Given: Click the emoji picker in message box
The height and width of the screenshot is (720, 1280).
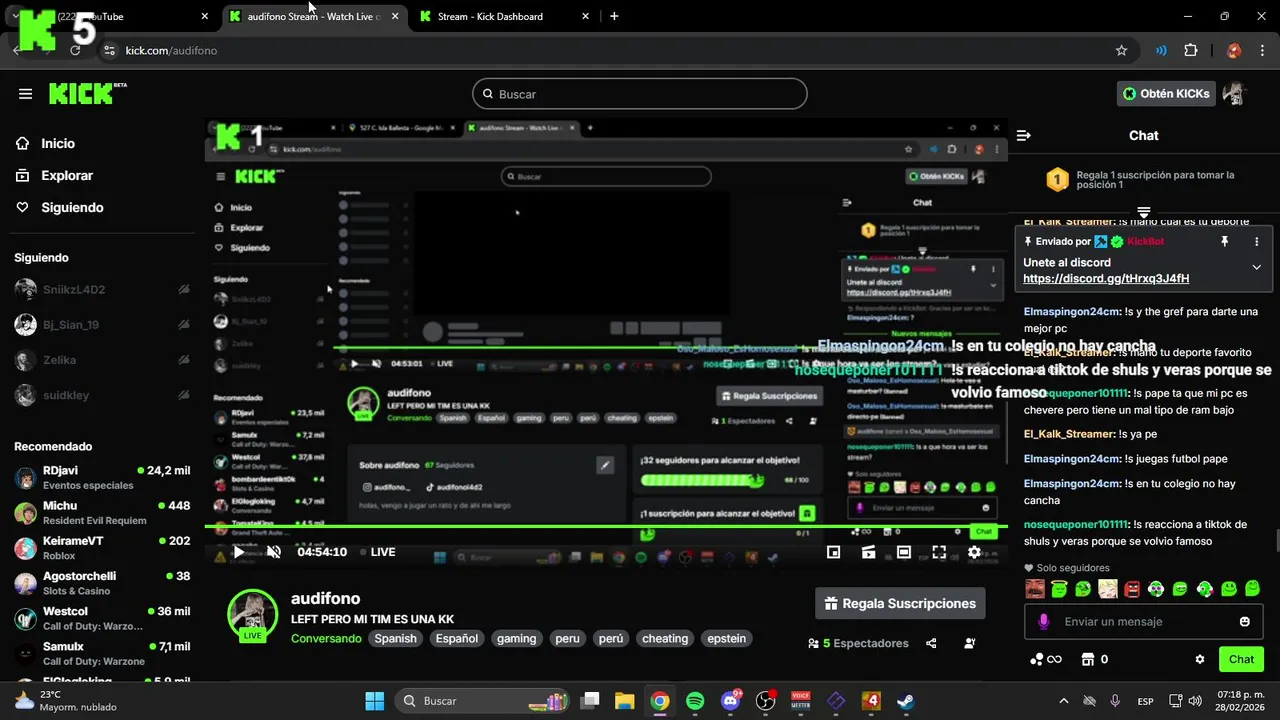Looking at the screenshot, I should point(1245,622).
